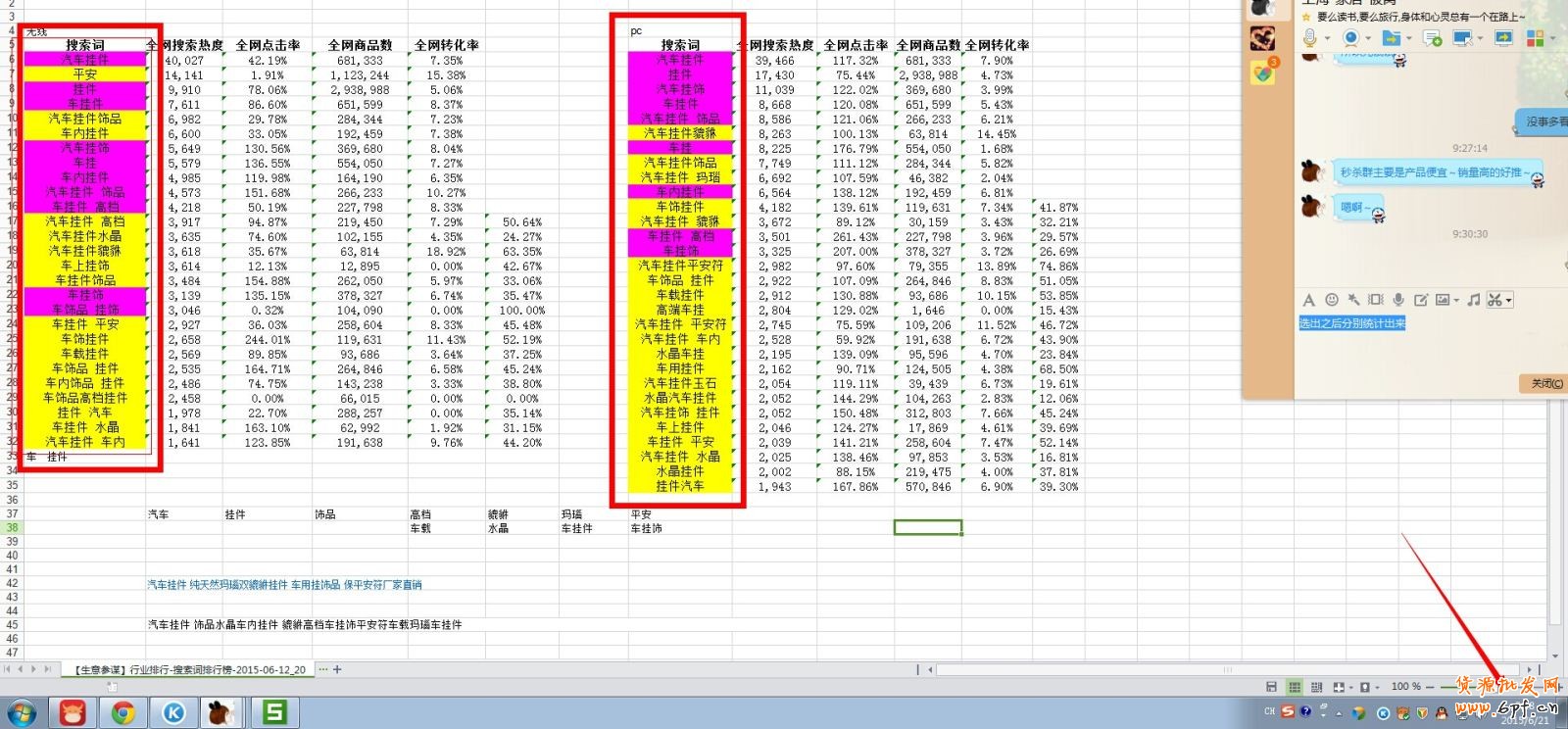
Task: Click the voice message microphone icon in chat toolbar
Action: point(1398,300)
